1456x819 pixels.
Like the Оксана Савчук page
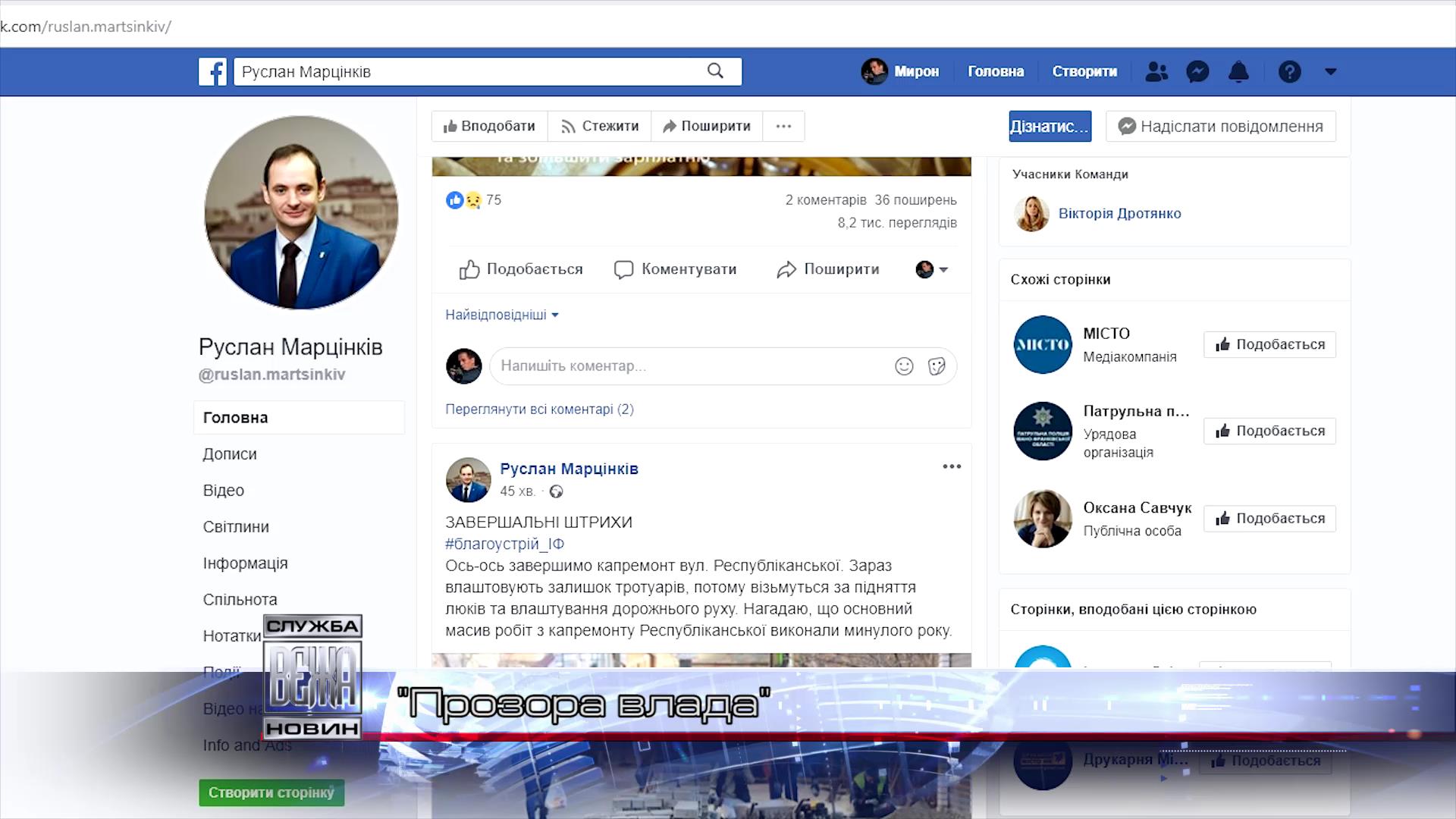tap(1269, 519)
